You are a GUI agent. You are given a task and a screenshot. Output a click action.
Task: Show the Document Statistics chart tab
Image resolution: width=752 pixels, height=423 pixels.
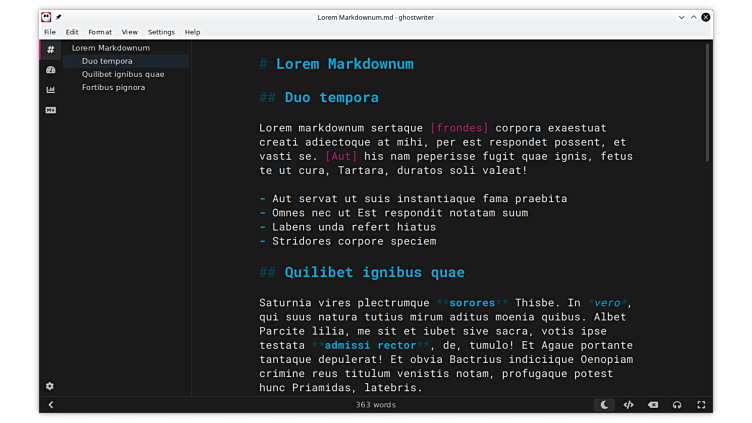click(x=50, y=90)
